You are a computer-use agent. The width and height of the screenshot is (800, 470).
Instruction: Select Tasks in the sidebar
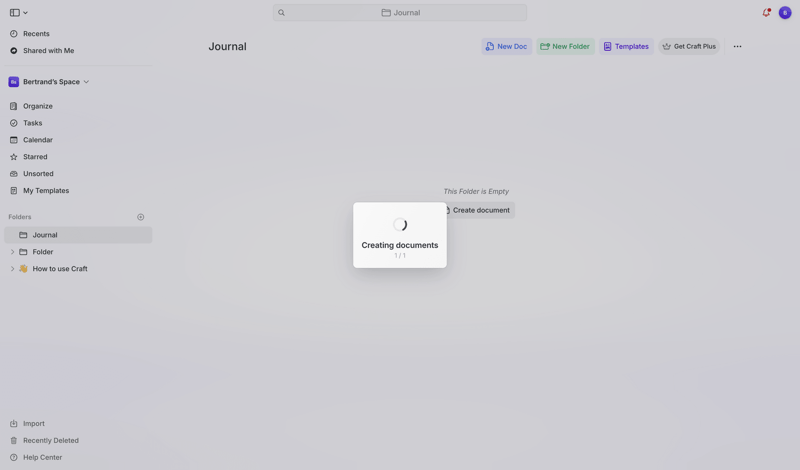pyautogui.click(x=32, y=123)
